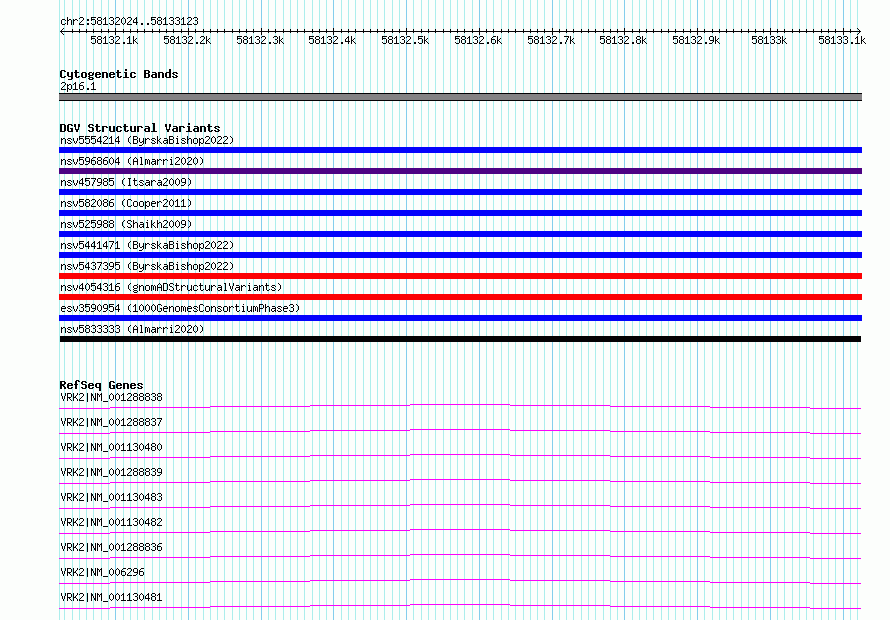890x620 pixels.
Task: Open VRK2|NM_001288836 transcript label
Action: pyautogui.click(x=111, y=547)
